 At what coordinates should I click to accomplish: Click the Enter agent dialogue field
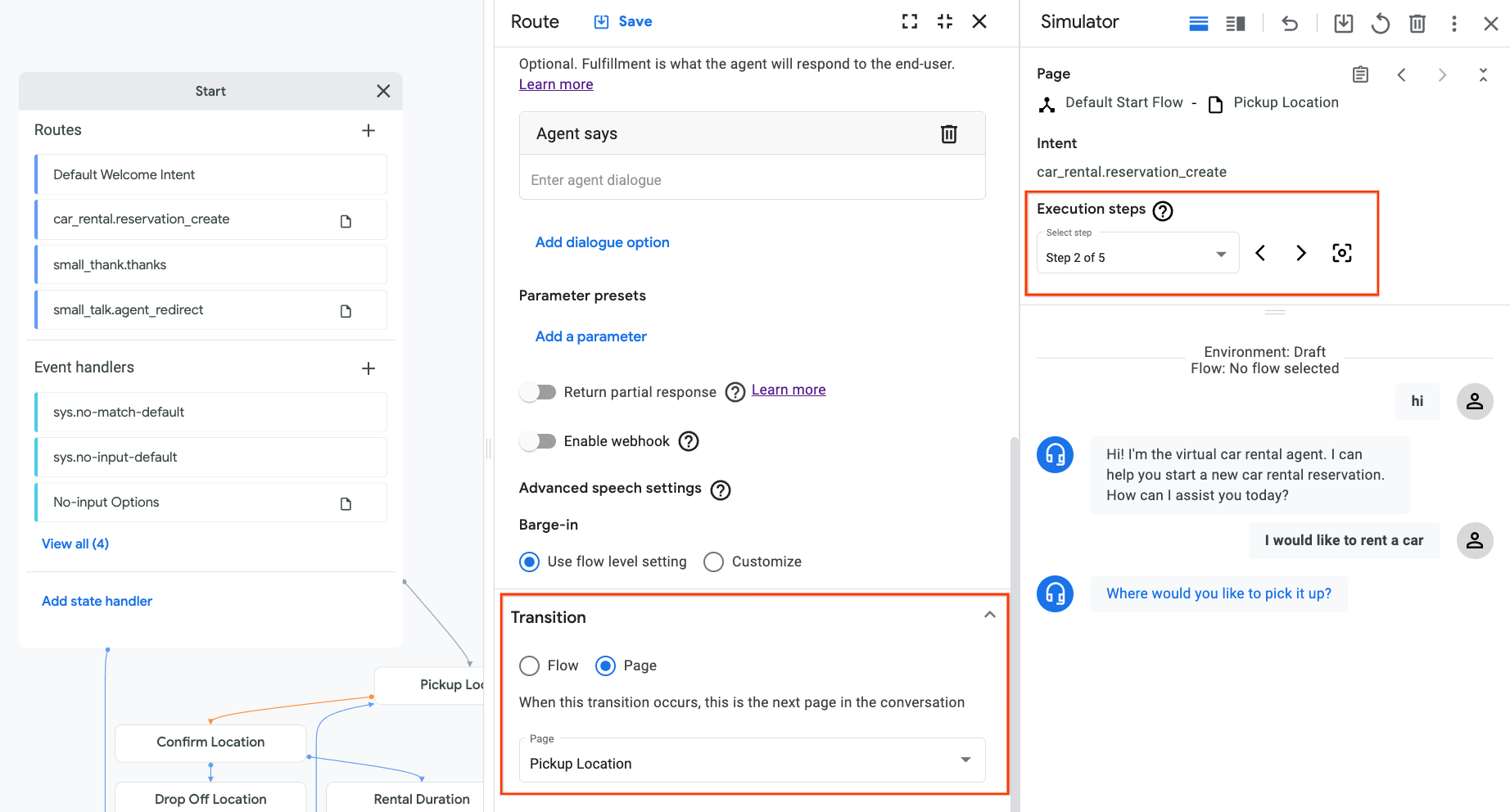(751, 180)
